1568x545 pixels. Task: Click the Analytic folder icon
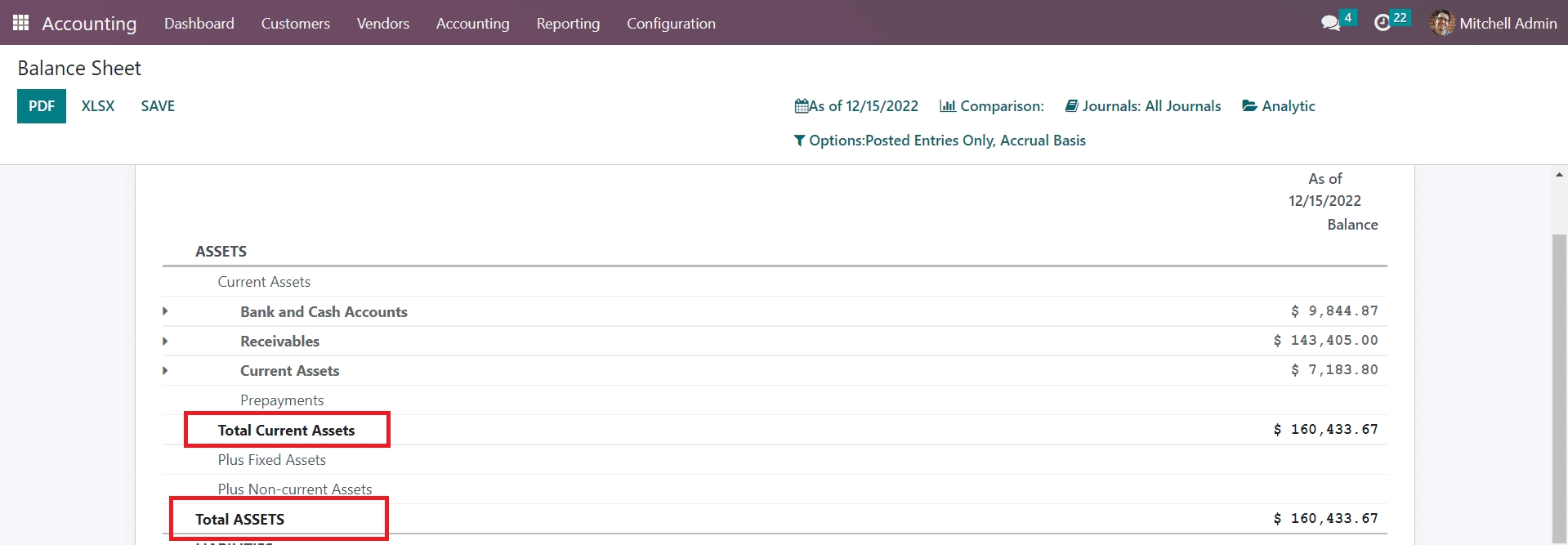click(1249, 106)
